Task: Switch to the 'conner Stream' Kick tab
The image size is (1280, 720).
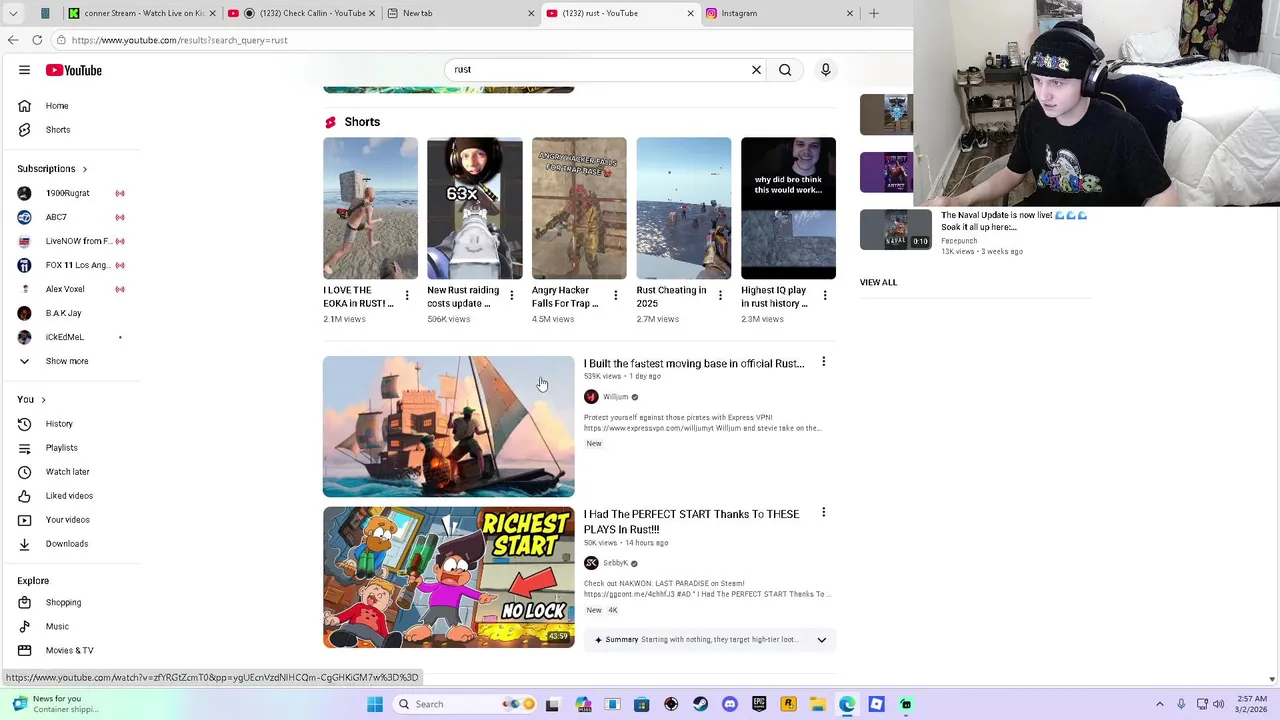Action: pyautogui.click(x=143, y=13)
